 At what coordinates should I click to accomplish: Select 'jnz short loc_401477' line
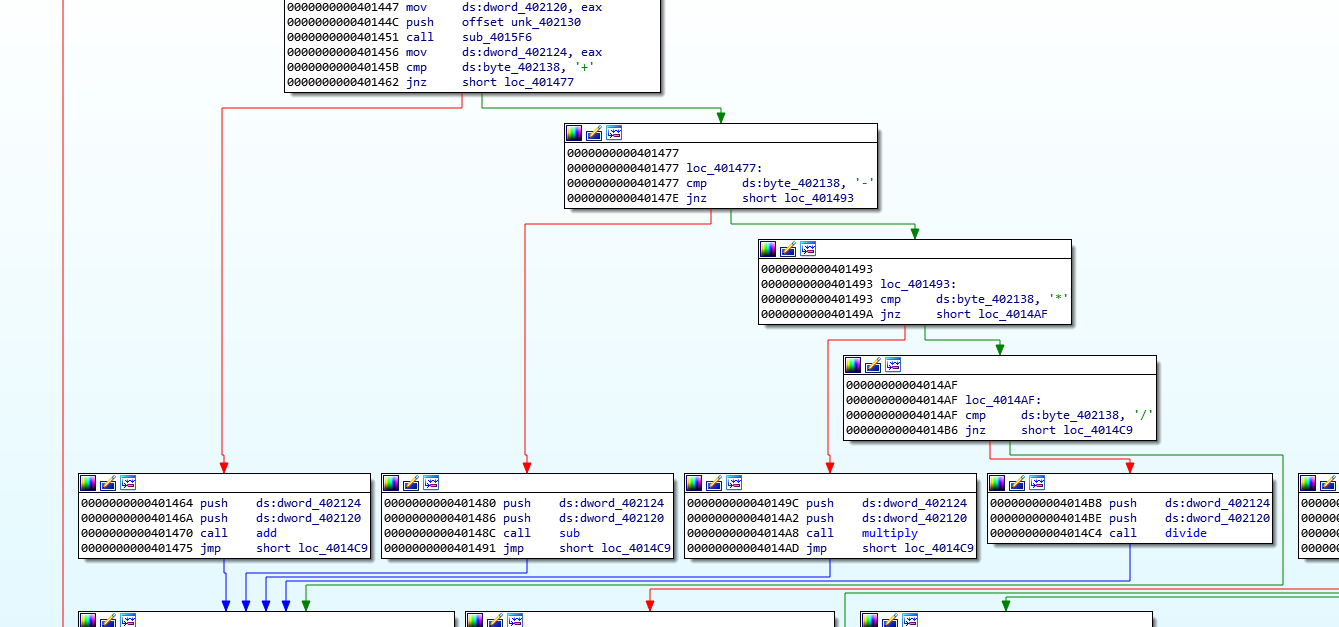click(x=430, y=82)
